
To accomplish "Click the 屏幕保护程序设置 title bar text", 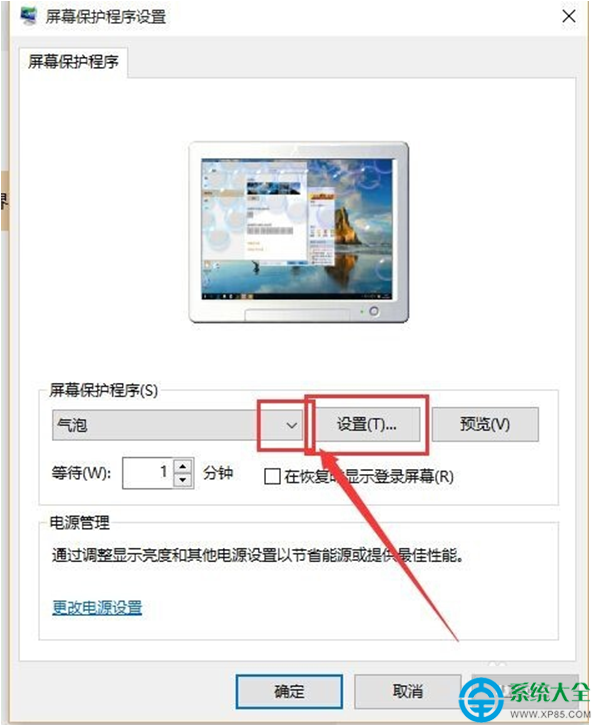I will (x=106, y=16).
